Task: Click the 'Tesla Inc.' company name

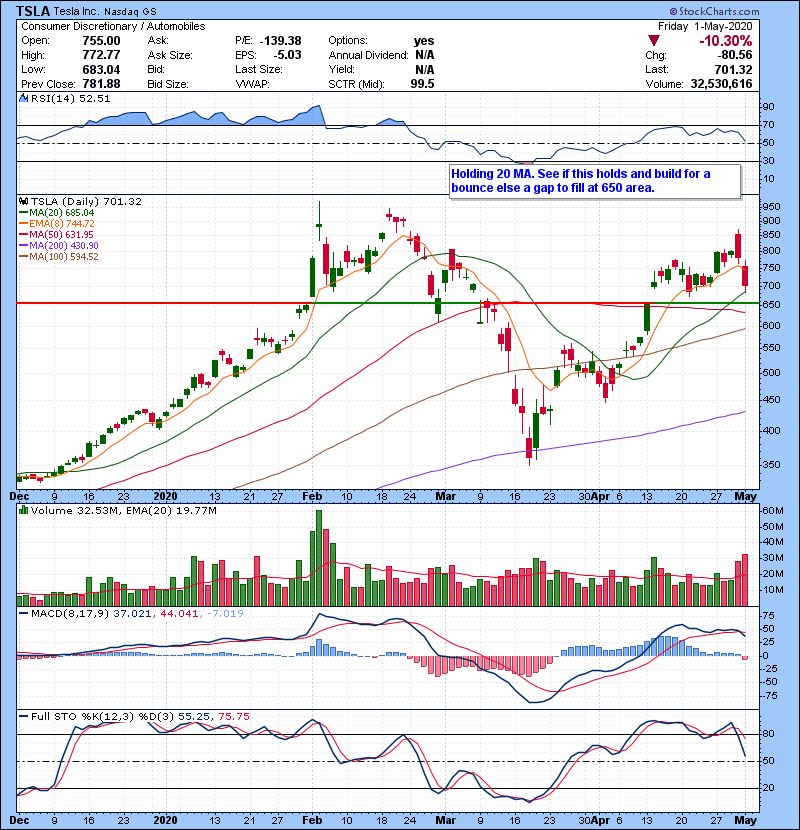Action: (76, 11)
